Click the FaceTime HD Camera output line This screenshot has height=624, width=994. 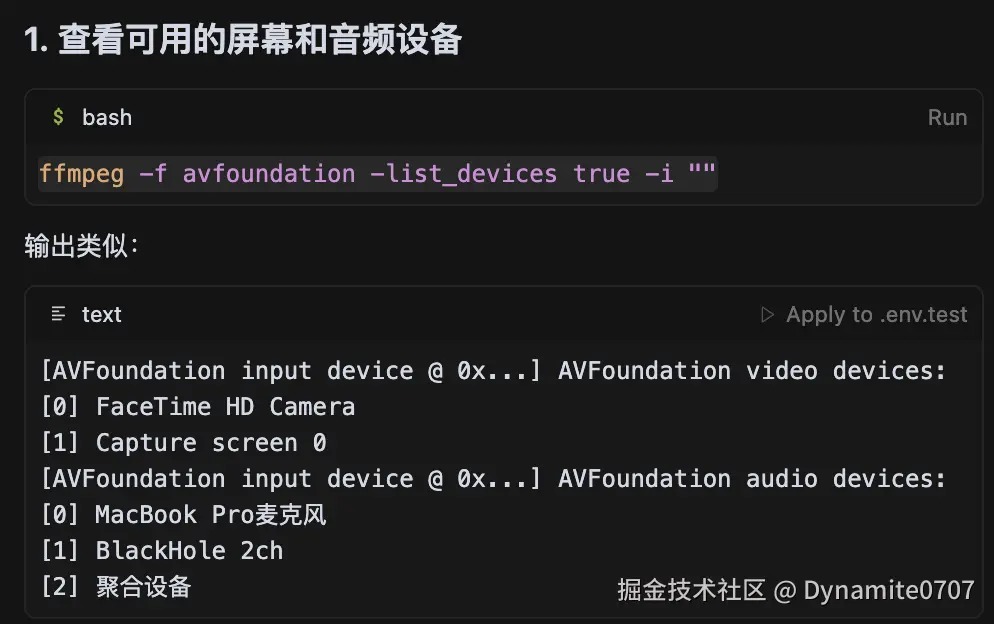(198, 407)
